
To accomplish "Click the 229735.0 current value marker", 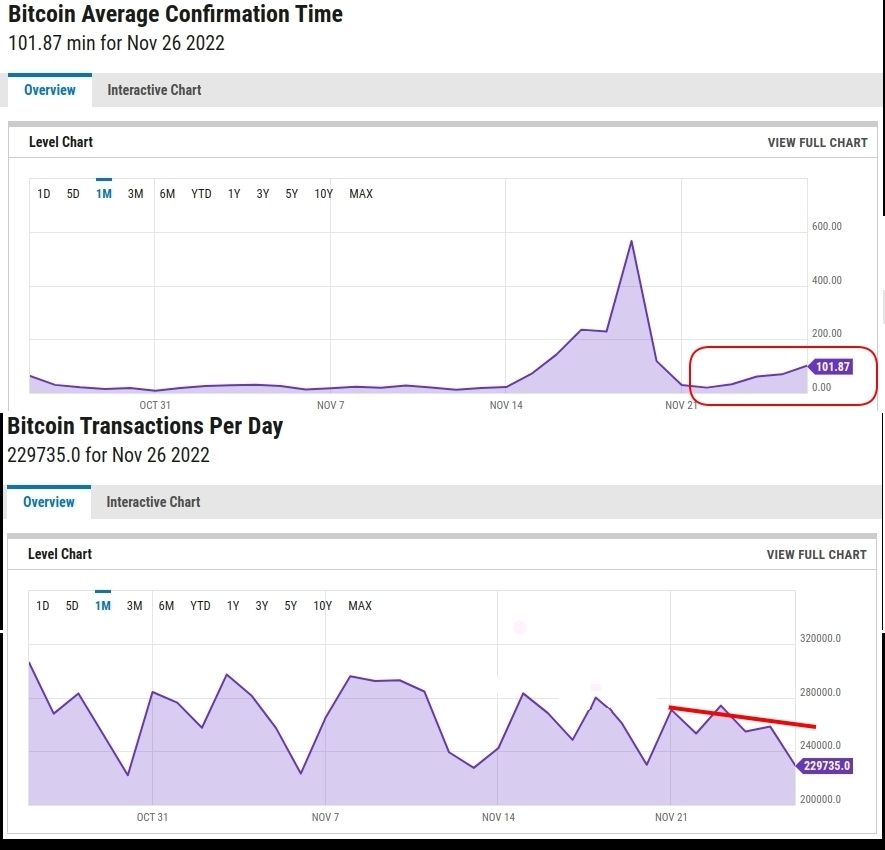I will (825, 766).
